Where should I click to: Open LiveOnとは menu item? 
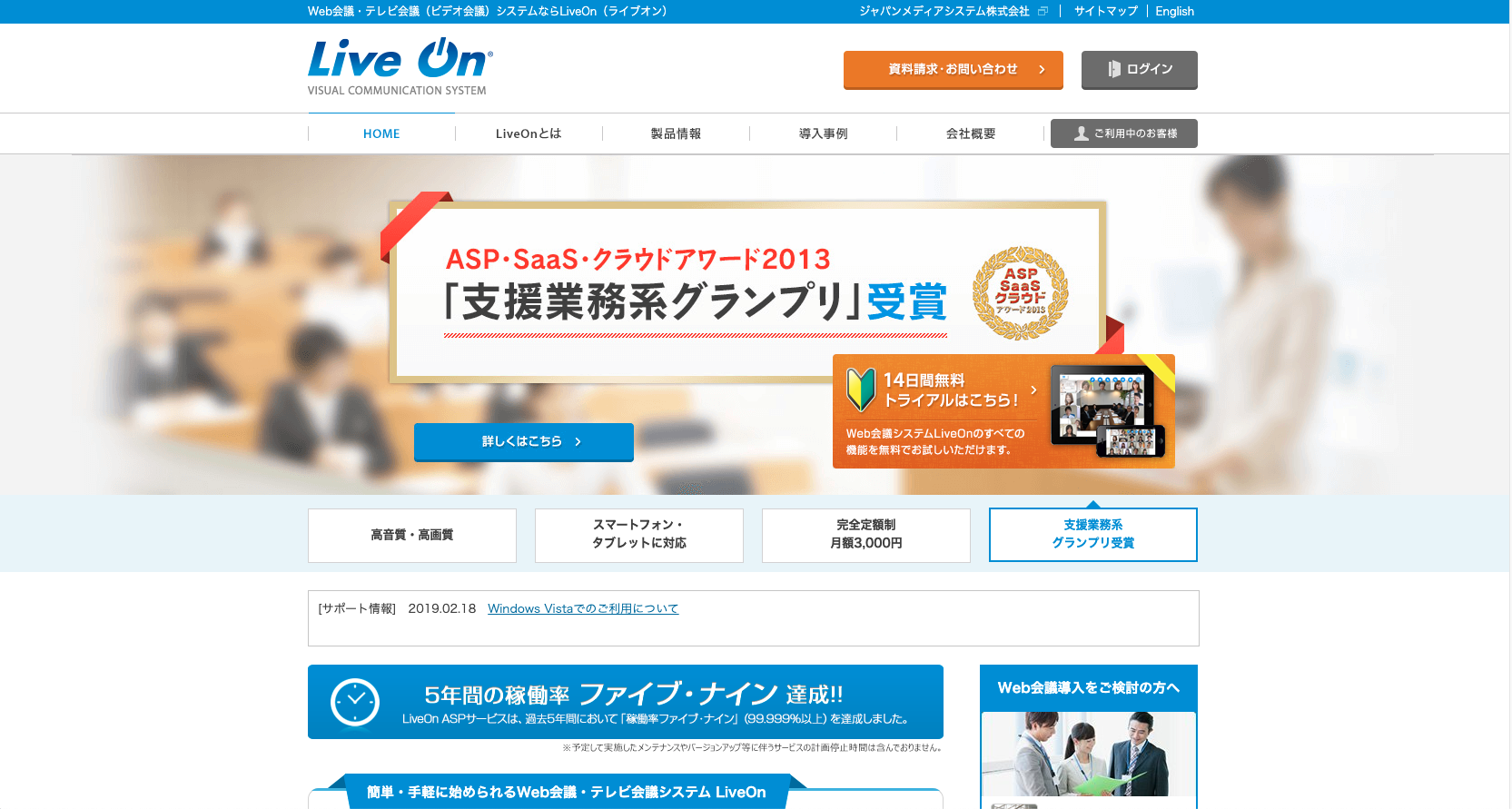529,133
